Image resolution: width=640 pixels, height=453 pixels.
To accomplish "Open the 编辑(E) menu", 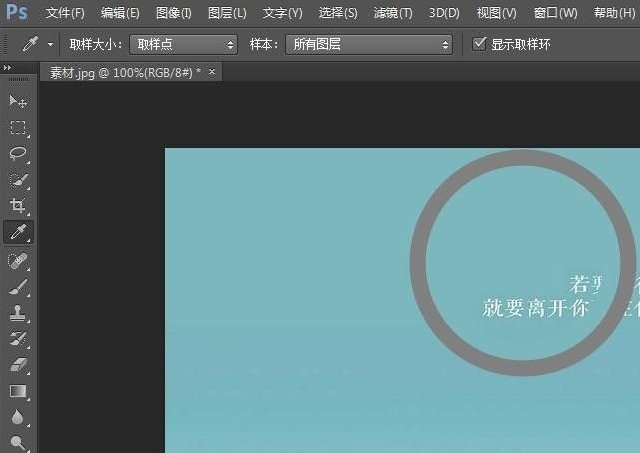I will point(120,13).
